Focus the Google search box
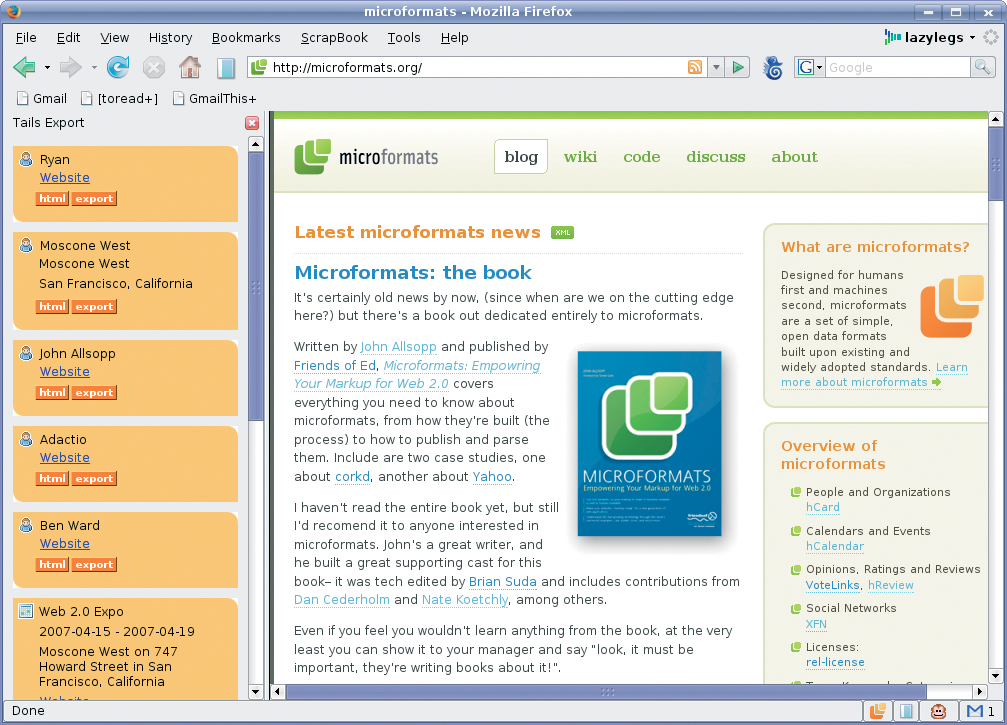Viewport: 1007px width, 725px height. [x=897, y=67]
